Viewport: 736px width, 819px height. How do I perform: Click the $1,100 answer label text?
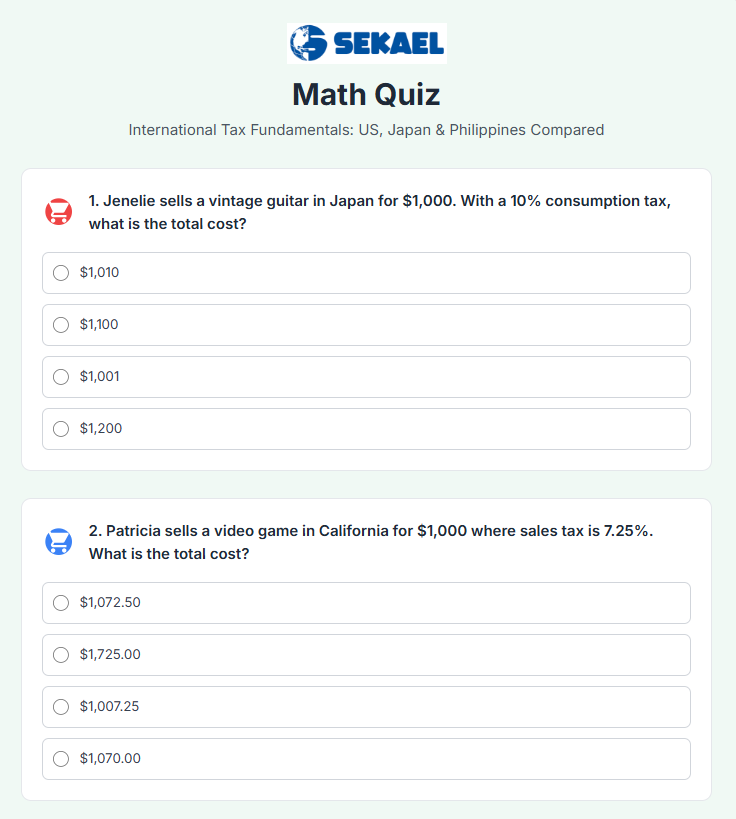pos(99,325)
